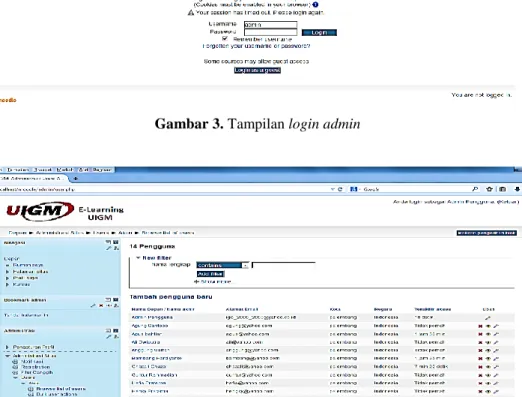Click the dark editing button beside breadcrumb

click(487, 233)
